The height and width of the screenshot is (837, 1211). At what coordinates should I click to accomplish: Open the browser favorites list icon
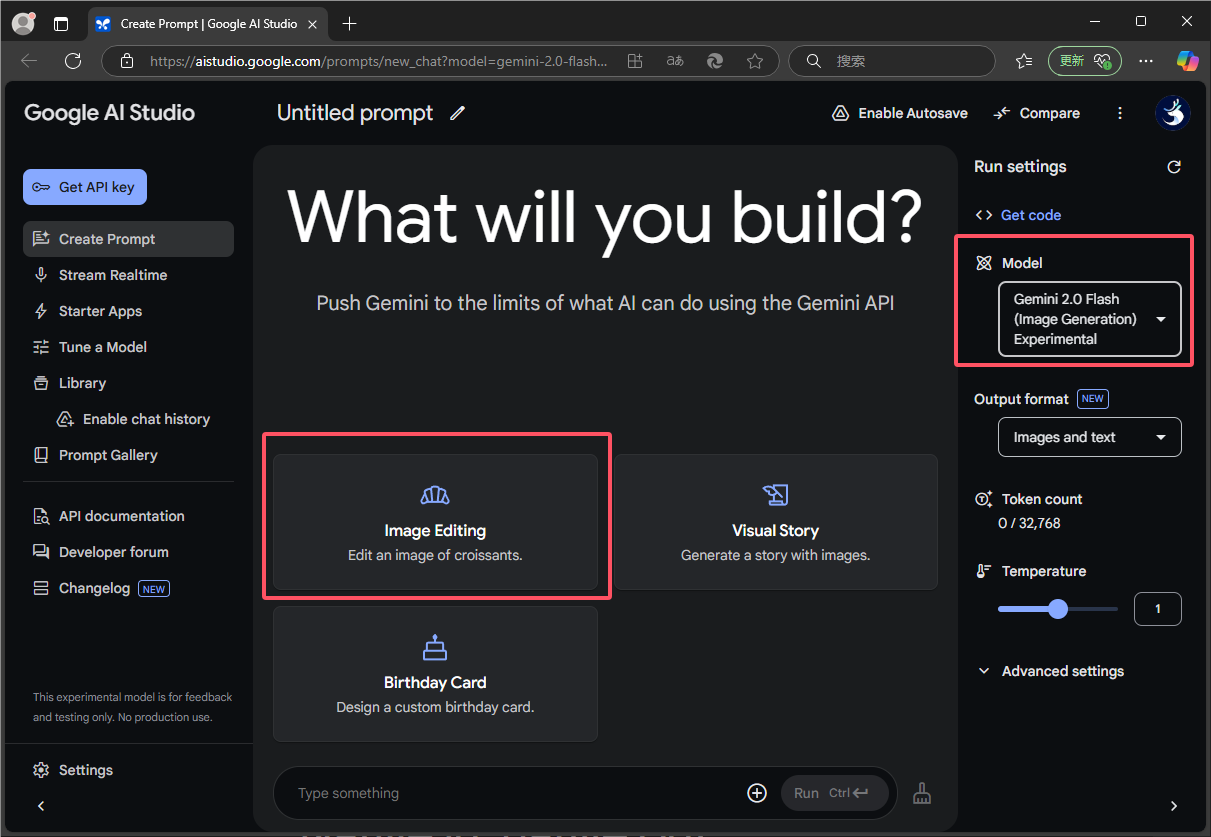[x=1023, y=61]
